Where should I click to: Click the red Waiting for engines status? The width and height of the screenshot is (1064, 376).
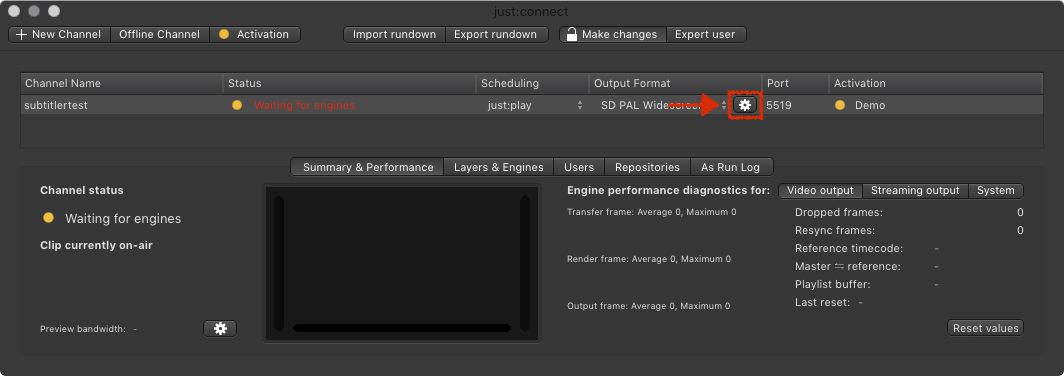pyautogui.click(x=304, y=105)
